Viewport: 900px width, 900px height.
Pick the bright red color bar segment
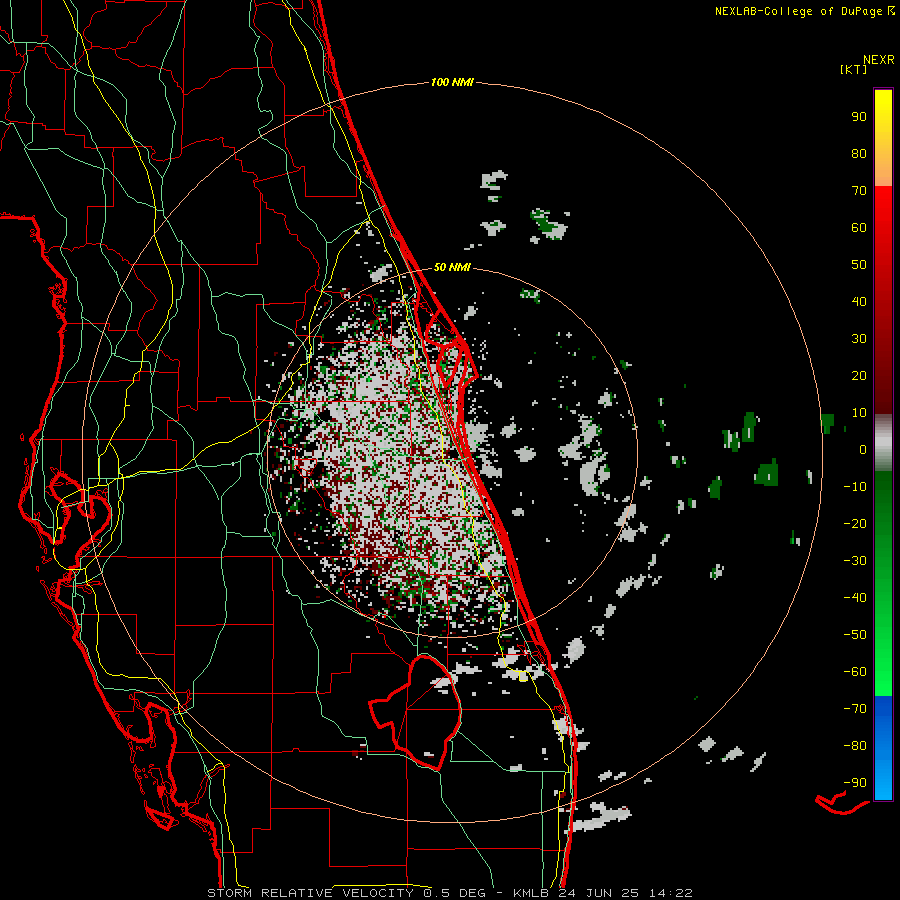[883, 208]
